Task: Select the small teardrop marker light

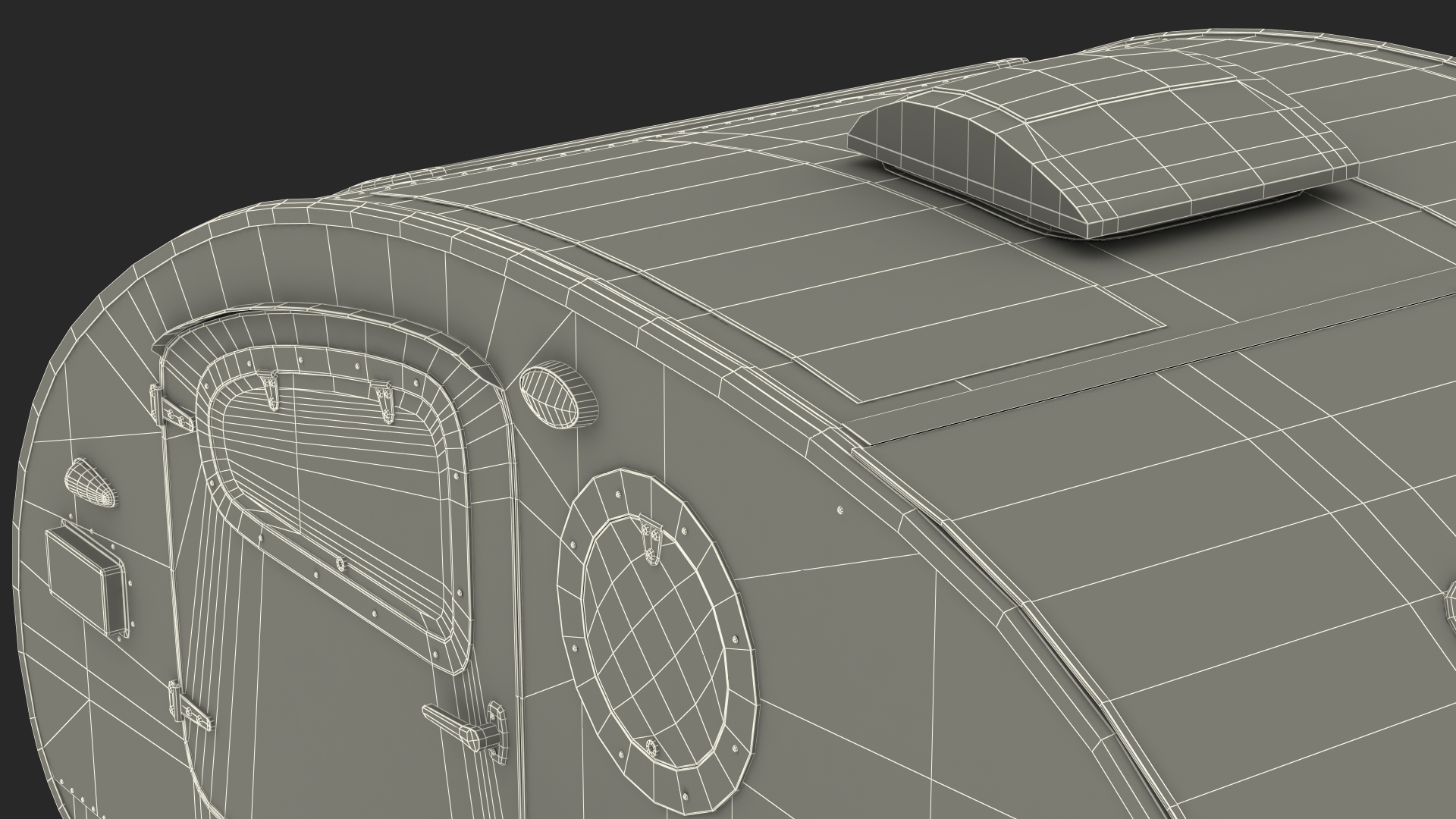Action: pyautogui.click(x=90, y=482)
